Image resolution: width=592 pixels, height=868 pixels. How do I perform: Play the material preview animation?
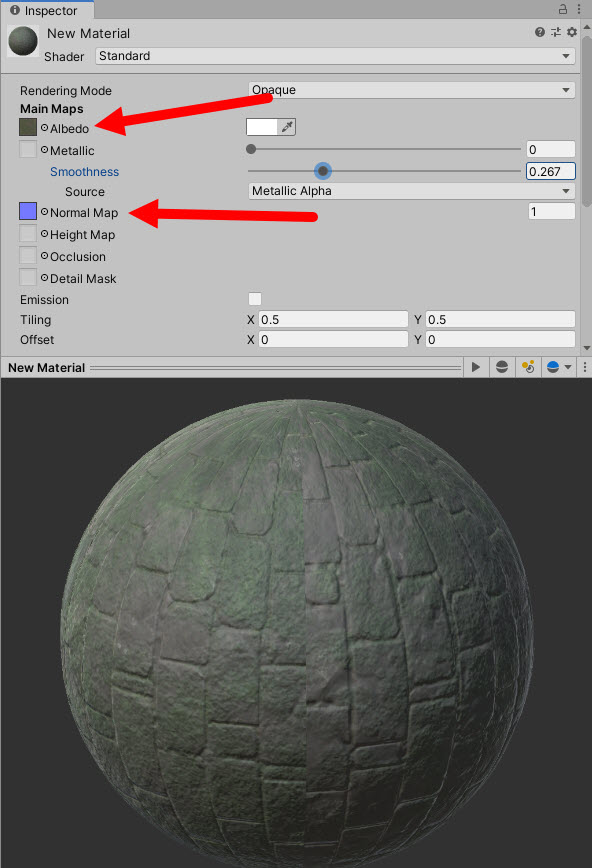pyautogui.click(x=476, y=367)
